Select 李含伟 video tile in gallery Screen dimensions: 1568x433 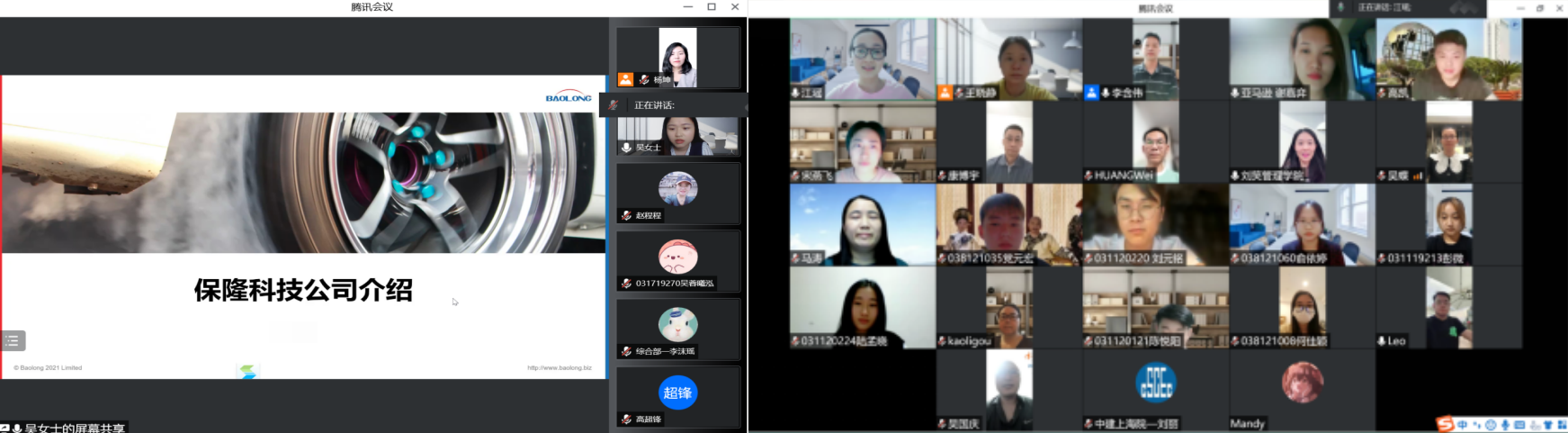[1155, 59]
